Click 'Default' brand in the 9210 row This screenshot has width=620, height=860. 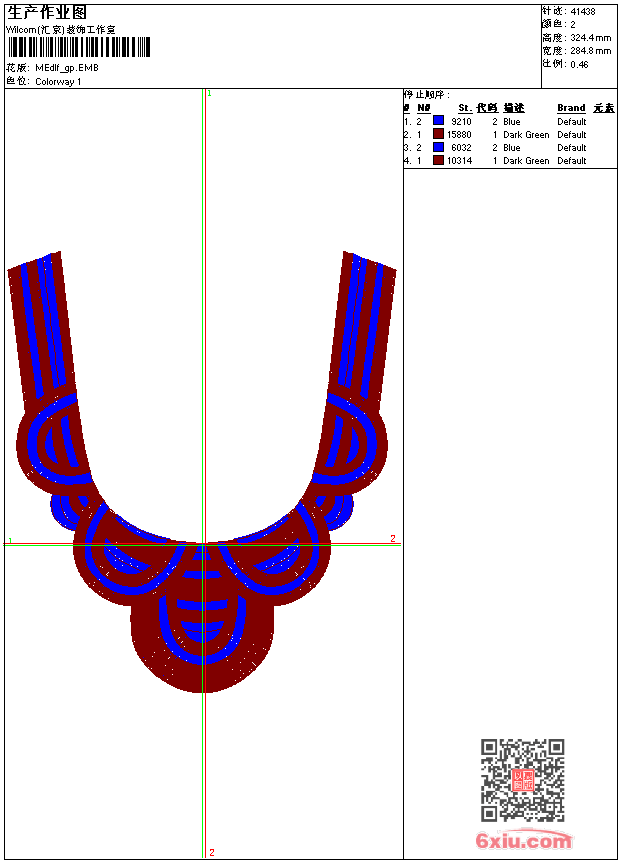(572, 122)
